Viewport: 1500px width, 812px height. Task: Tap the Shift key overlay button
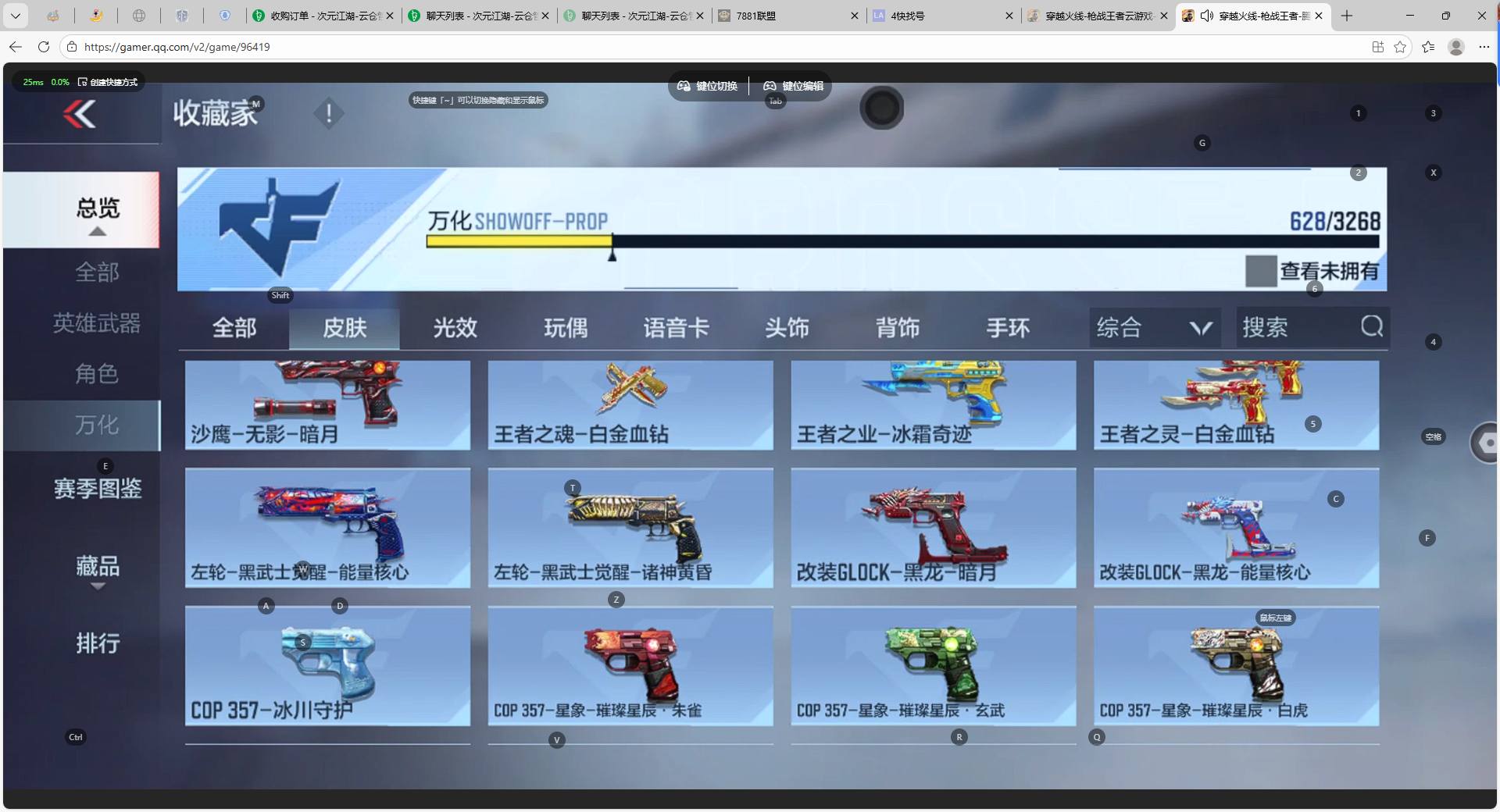[x=280, y=295]
